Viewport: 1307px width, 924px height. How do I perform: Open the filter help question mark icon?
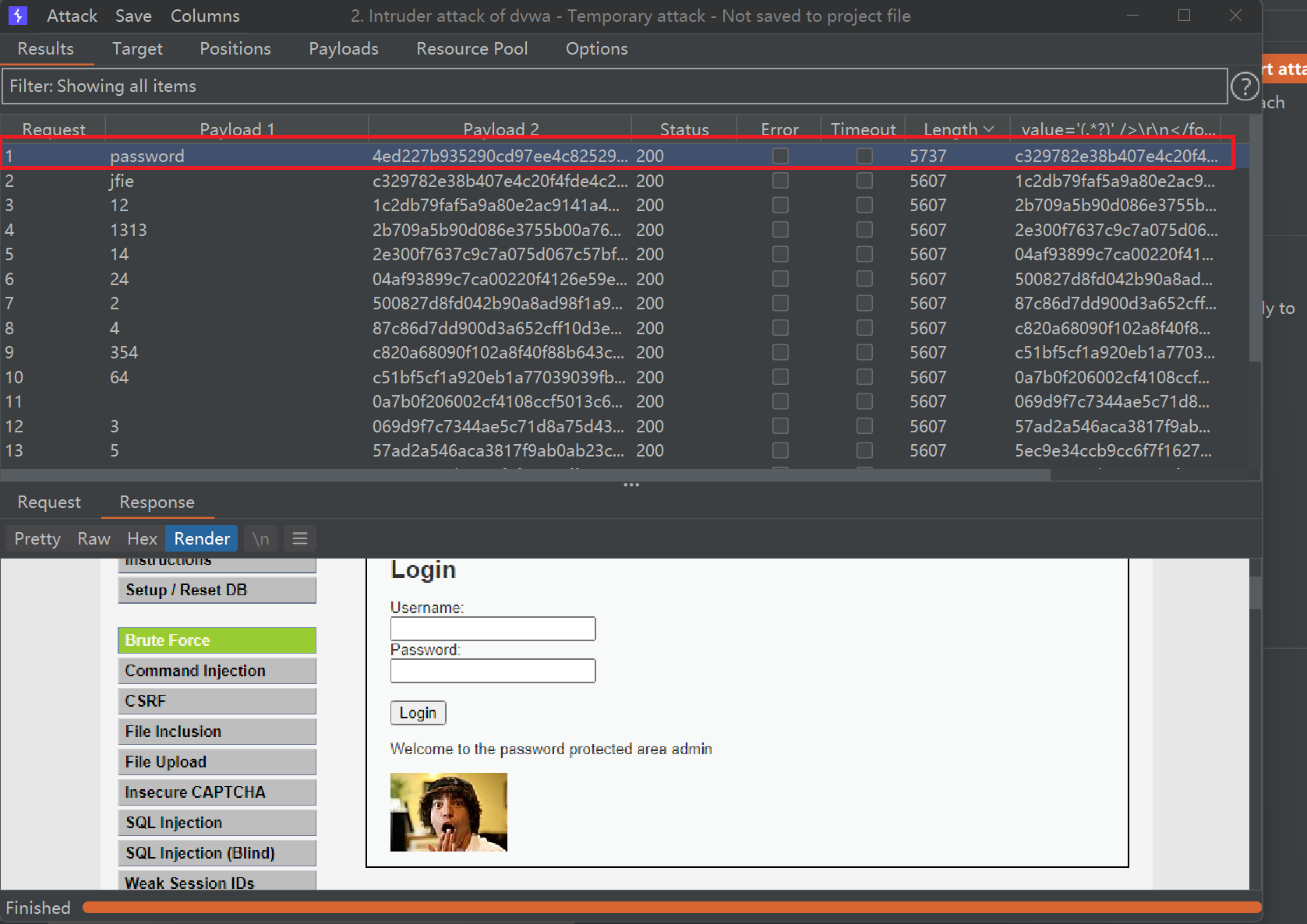(x=1245, y=86)
